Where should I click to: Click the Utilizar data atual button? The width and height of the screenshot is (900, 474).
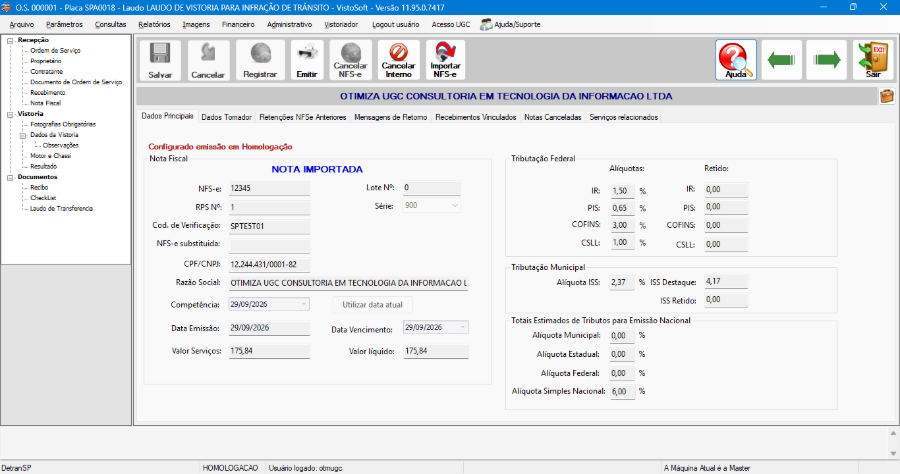coord(373,305)
